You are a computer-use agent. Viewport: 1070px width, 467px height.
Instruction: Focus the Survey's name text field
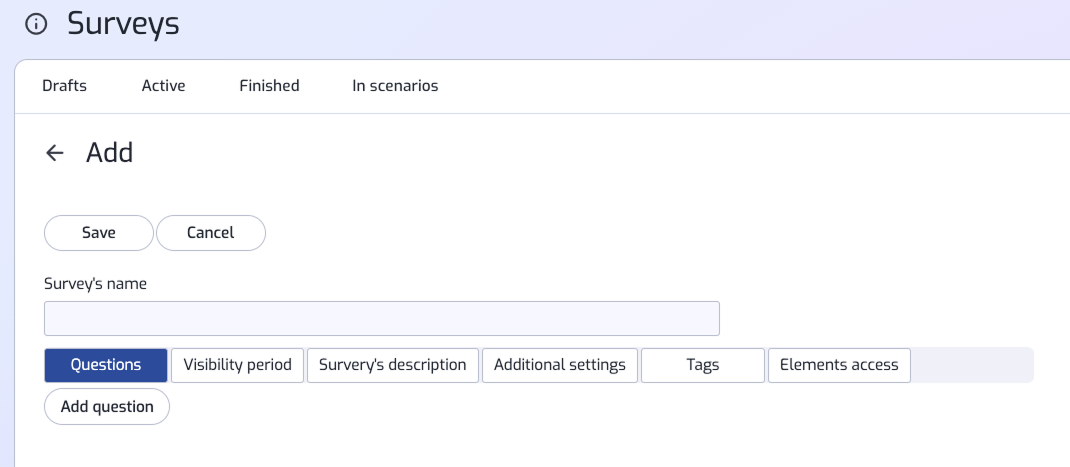click(382, 319)
